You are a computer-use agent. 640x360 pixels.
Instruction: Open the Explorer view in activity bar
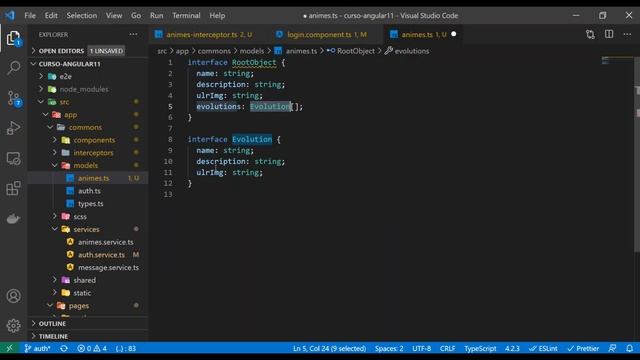tap(13, 38)
